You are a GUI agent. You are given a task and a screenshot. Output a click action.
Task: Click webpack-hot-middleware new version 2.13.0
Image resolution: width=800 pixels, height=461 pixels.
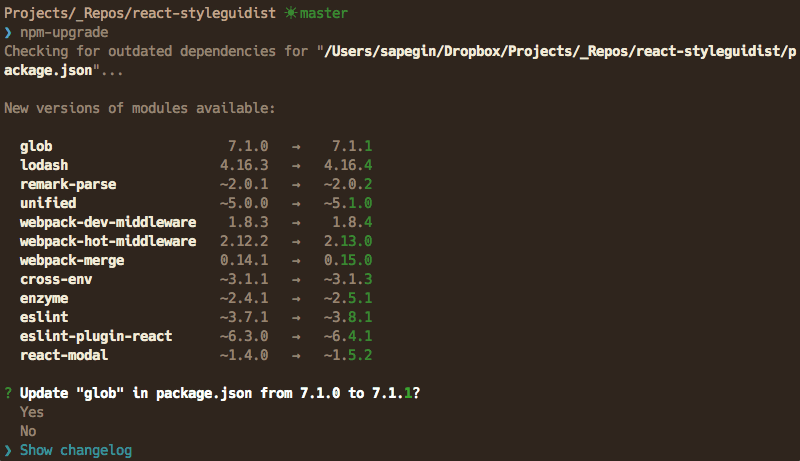click(x=348, y=241)
